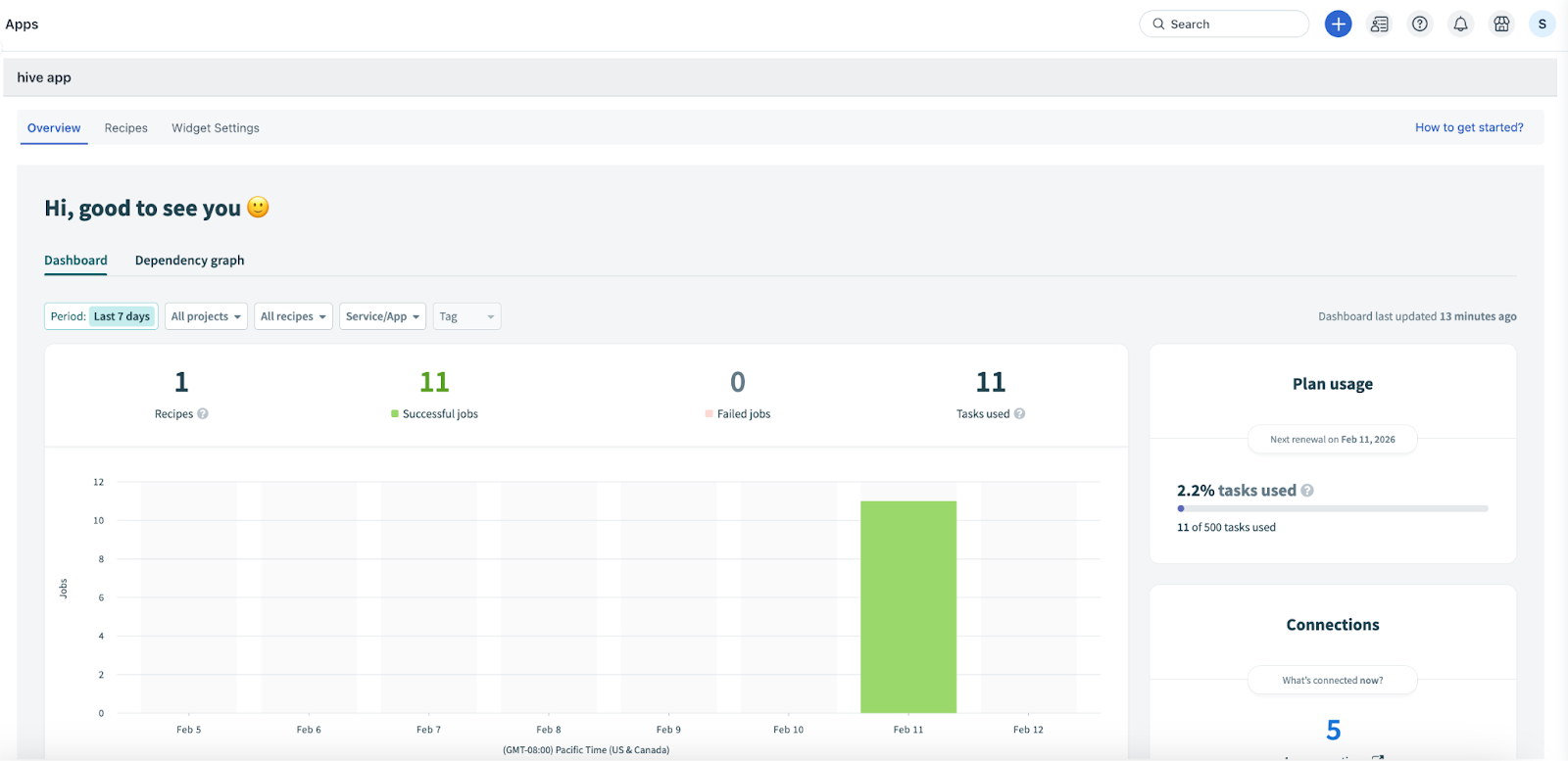
Task: Open the news feed icon in top bar
Action: 1379,24
